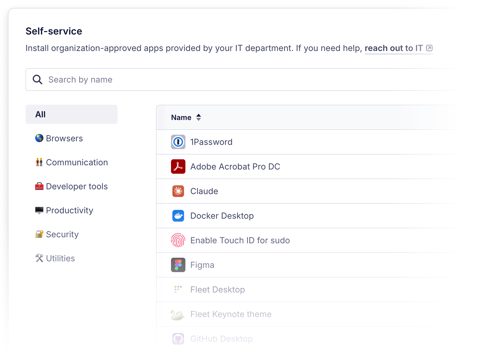480x360 pixels.
Task: Click the GitHub Desktop icon
Action: (178, 339)
